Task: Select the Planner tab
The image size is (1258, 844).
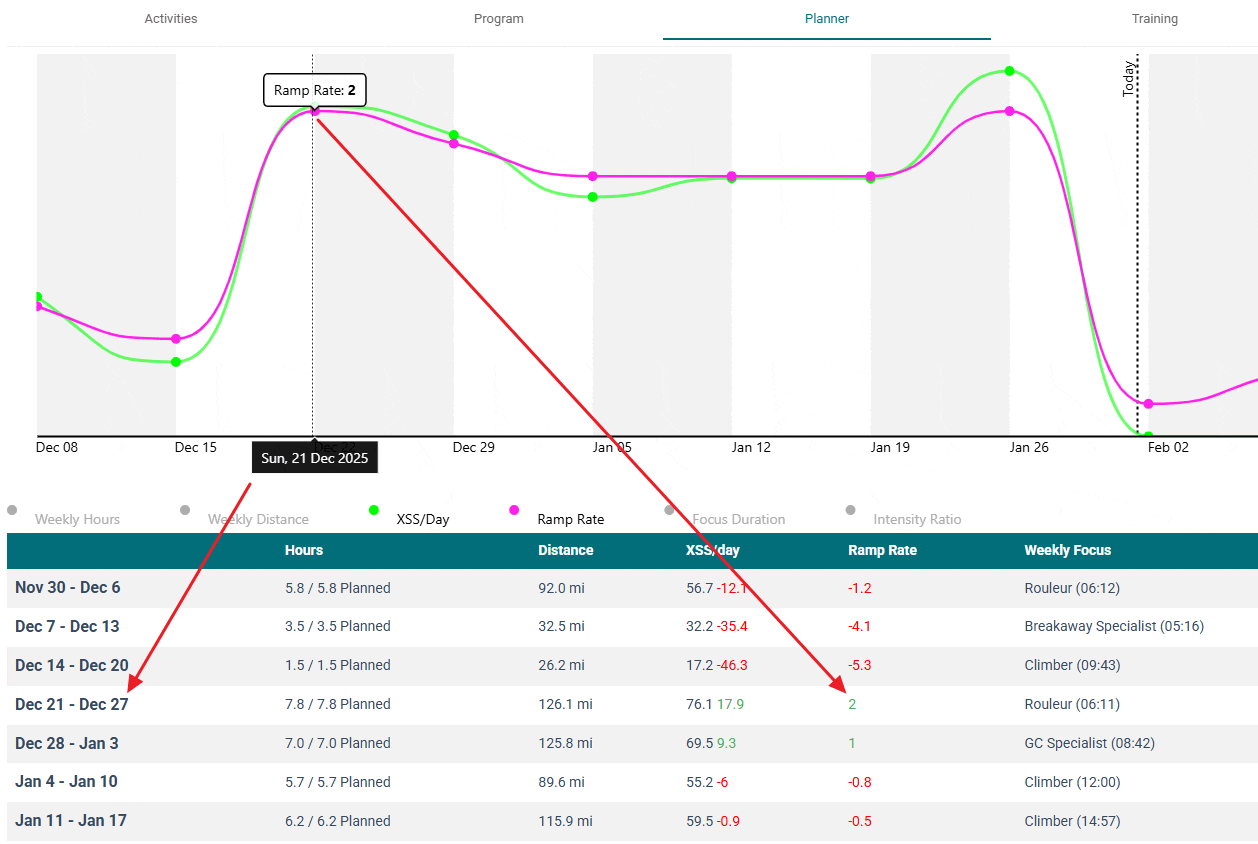Action: [x=826, y=19]
